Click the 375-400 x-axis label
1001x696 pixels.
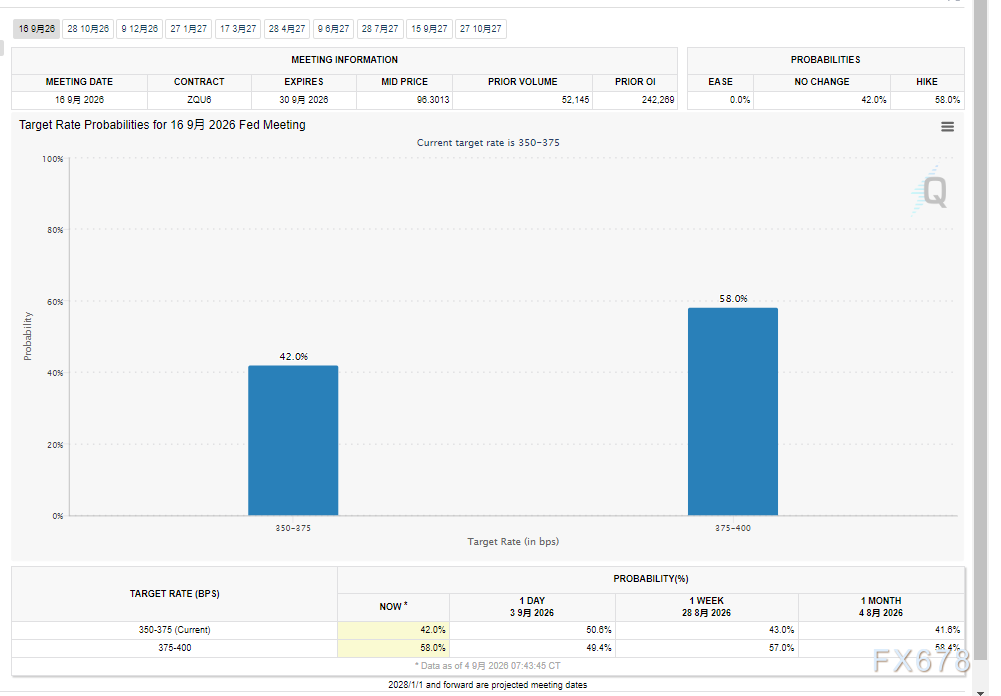point(733,528)
